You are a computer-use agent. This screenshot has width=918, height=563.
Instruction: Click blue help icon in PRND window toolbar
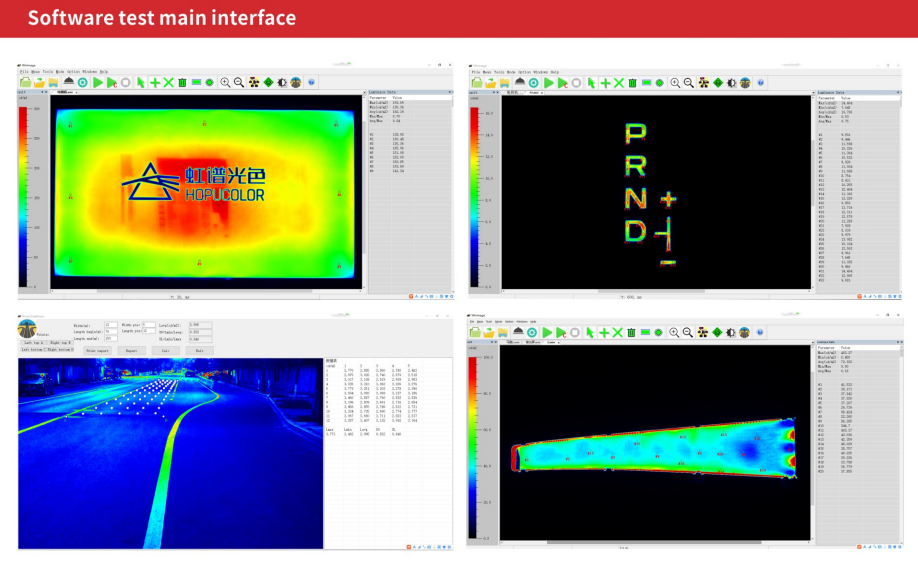tap(761, 82)
